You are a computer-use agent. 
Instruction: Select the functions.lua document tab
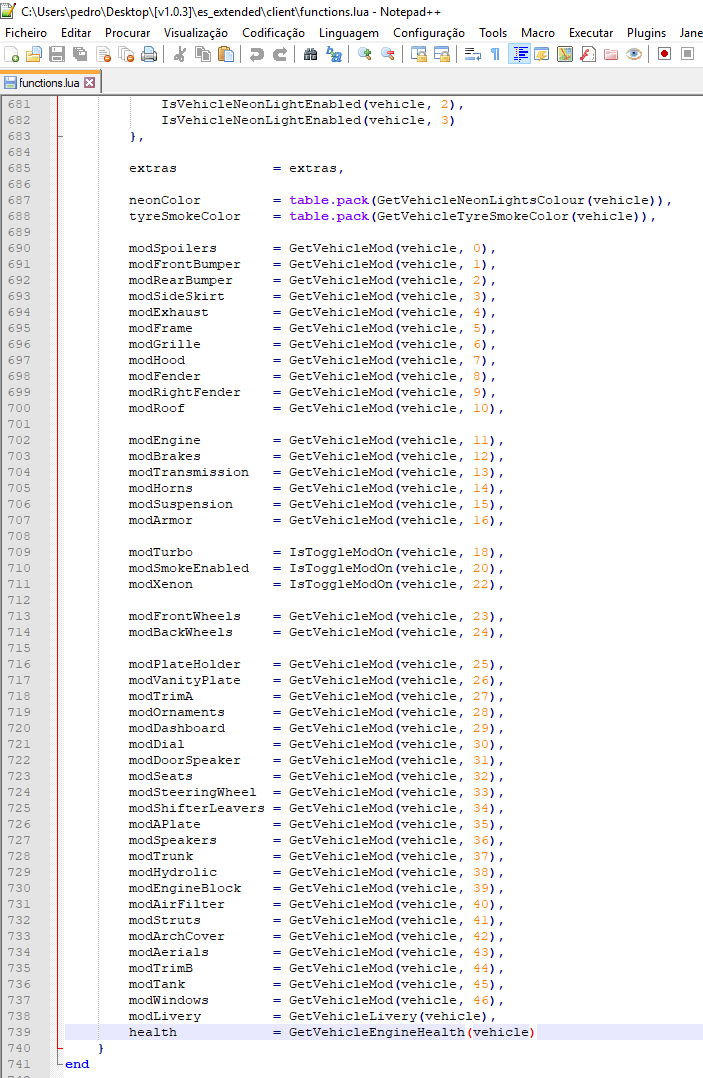click(x=50, y=82)
